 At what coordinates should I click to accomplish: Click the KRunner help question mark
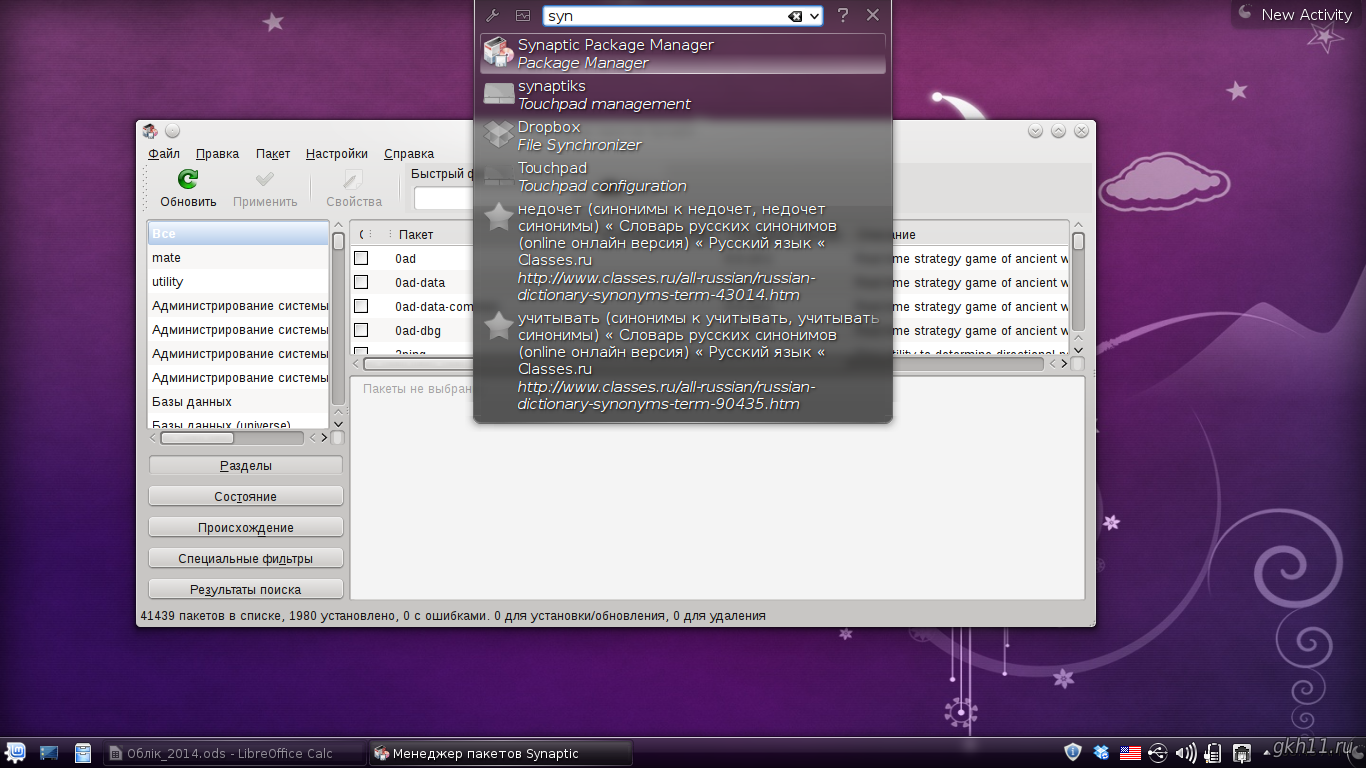coord(843,15)
